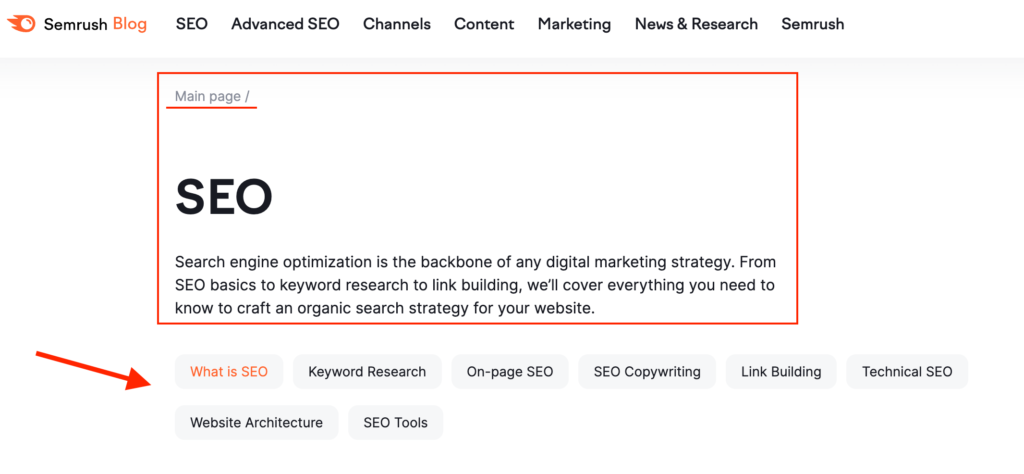
Task: Open the SEO Copywriting topic chip
Action: pos(647,372)
